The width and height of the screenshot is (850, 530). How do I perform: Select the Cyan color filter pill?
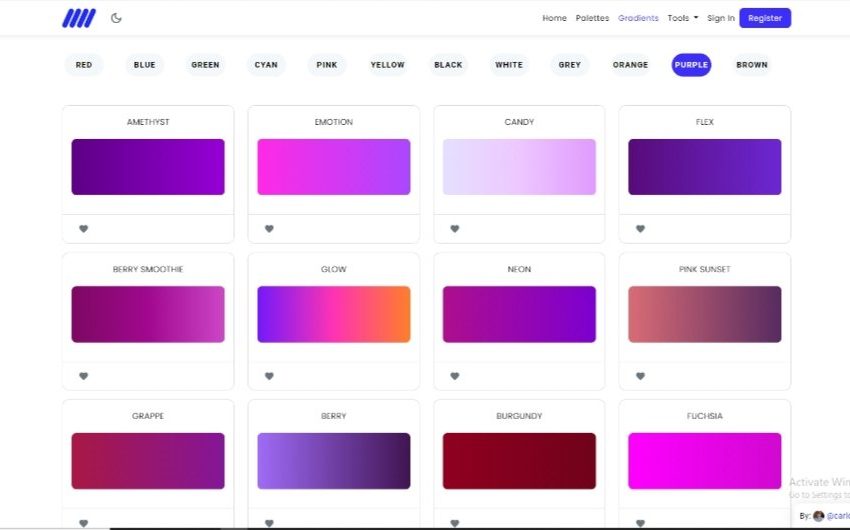(x=266, y=65)
